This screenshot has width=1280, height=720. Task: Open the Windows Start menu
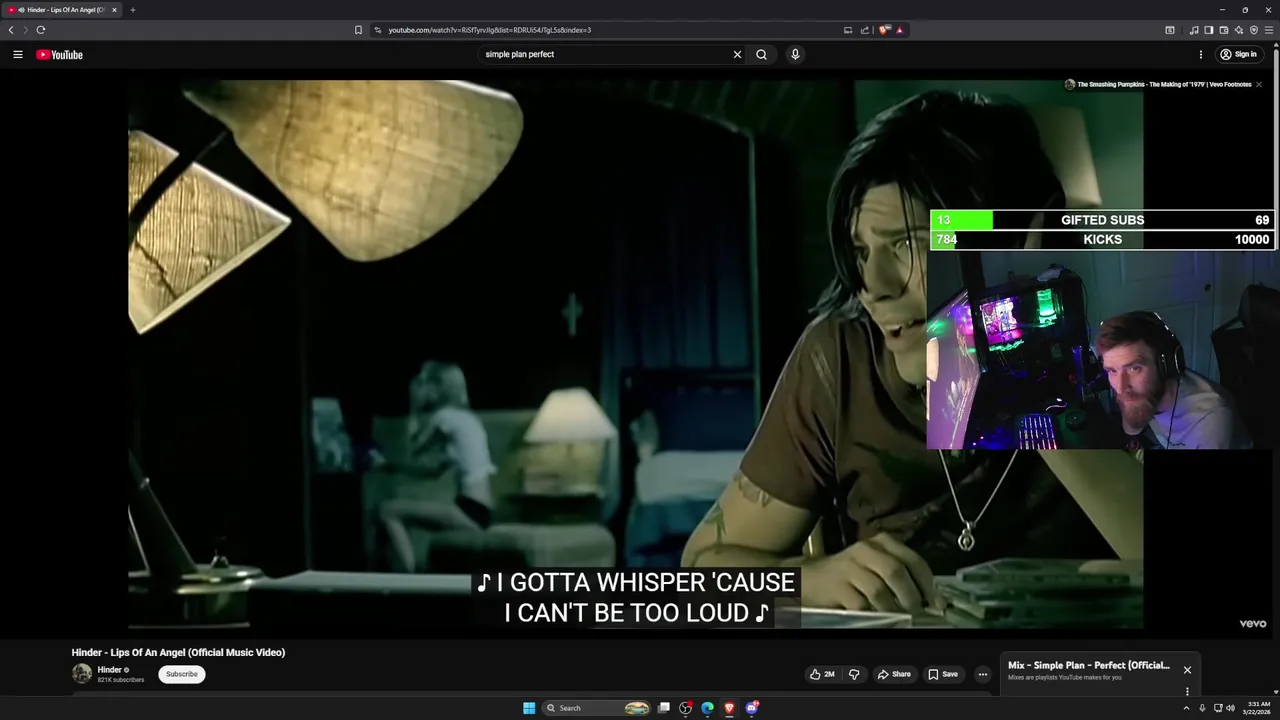click(529, 708)
